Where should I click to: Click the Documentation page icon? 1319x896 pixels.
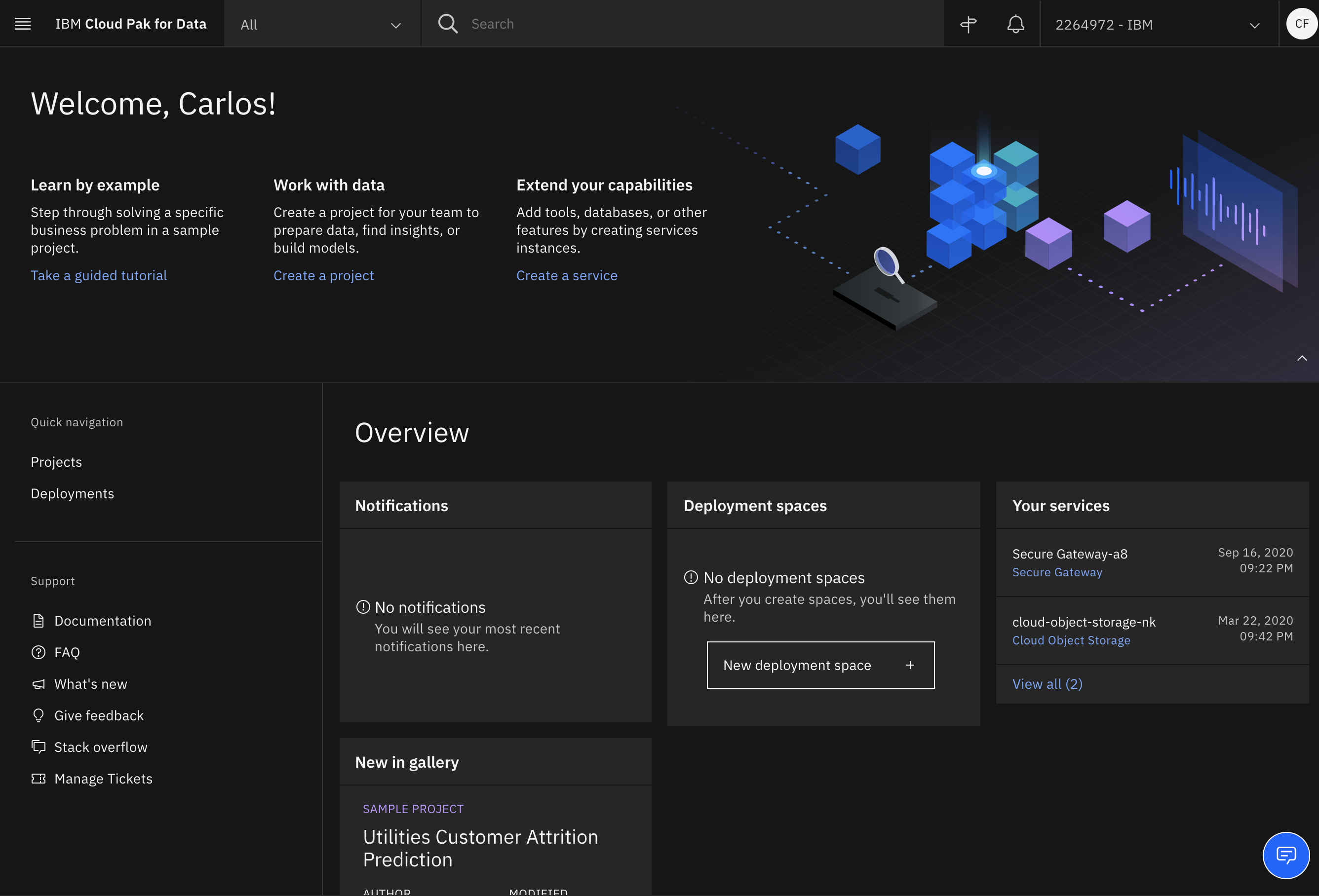tap(38, 621)
